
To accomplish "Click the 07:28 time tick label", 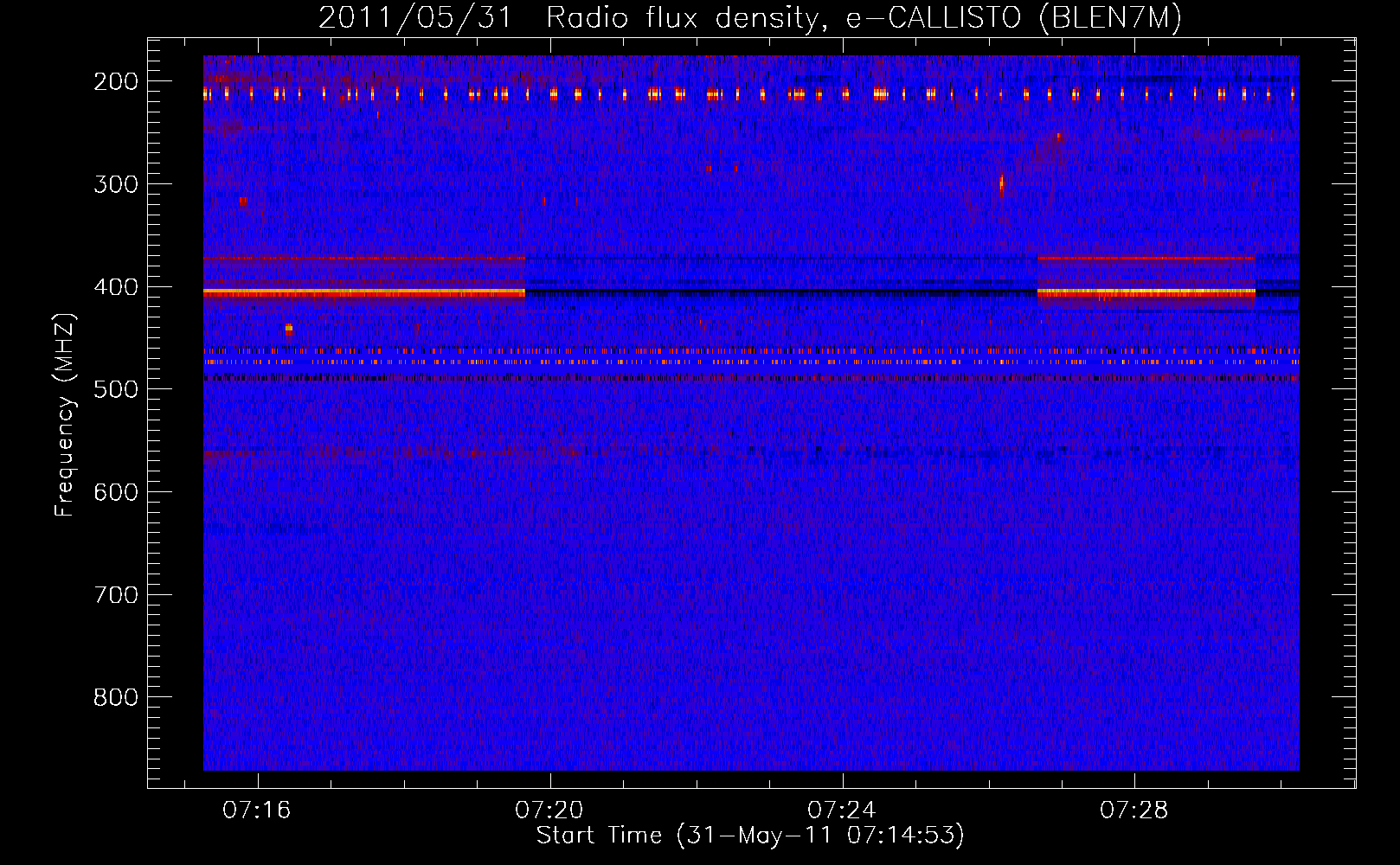I will [x=1134, y=811].
